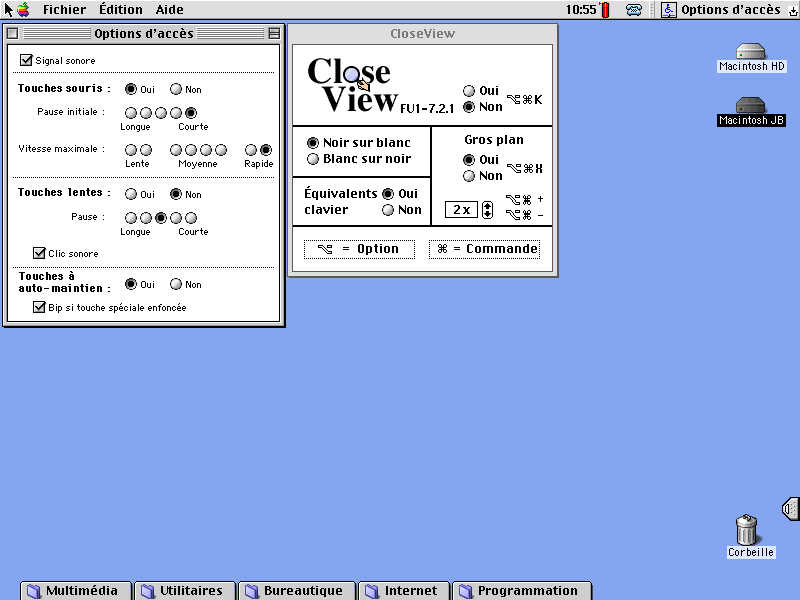
Task: Set Touches à auto-maintien to Non
Action: coord(176,284)
